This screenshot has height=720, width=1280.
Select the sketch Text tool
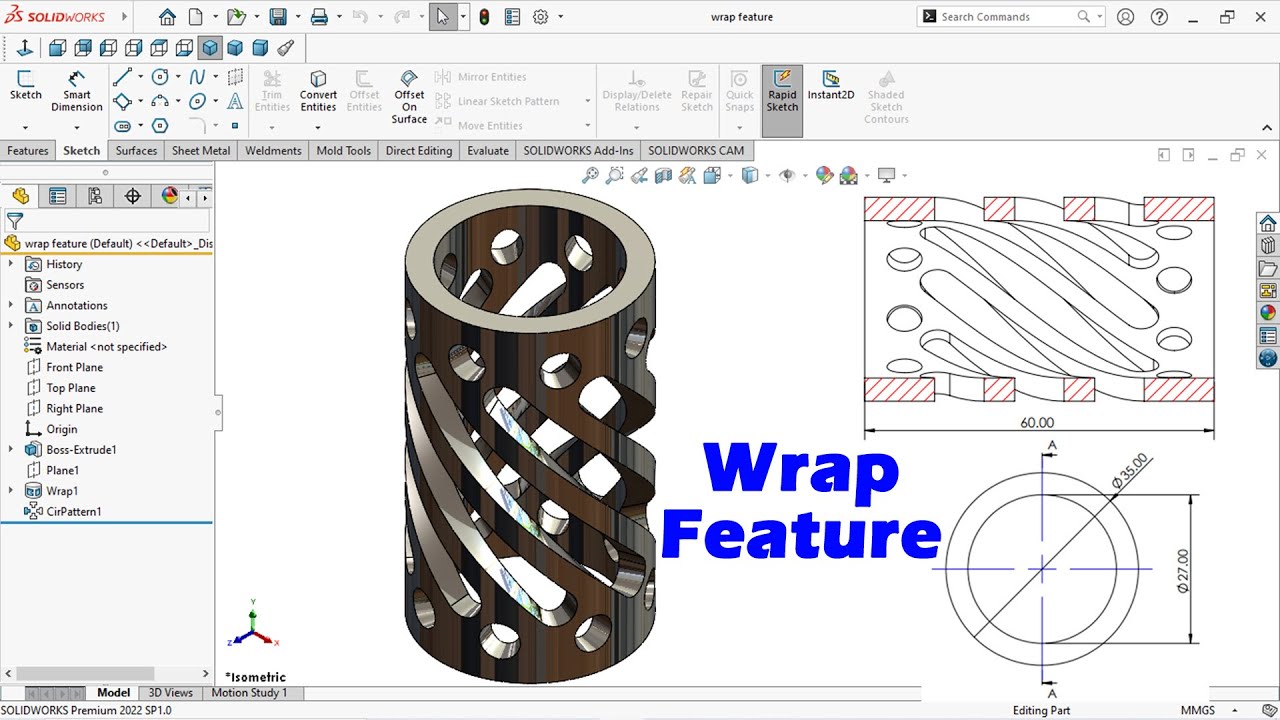[x=235, y=101]
